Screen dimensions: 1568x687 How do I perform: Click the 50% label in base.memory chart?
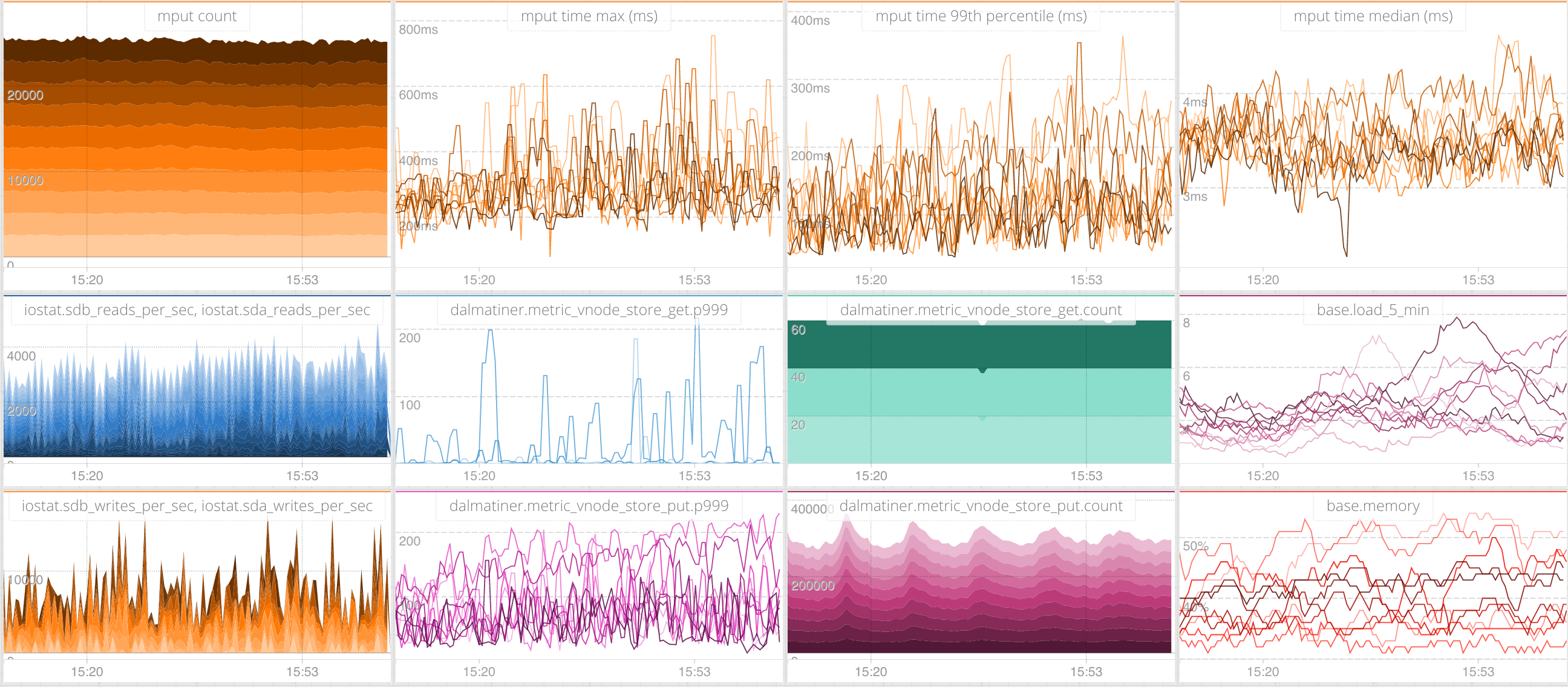(x=1195, y=546)
